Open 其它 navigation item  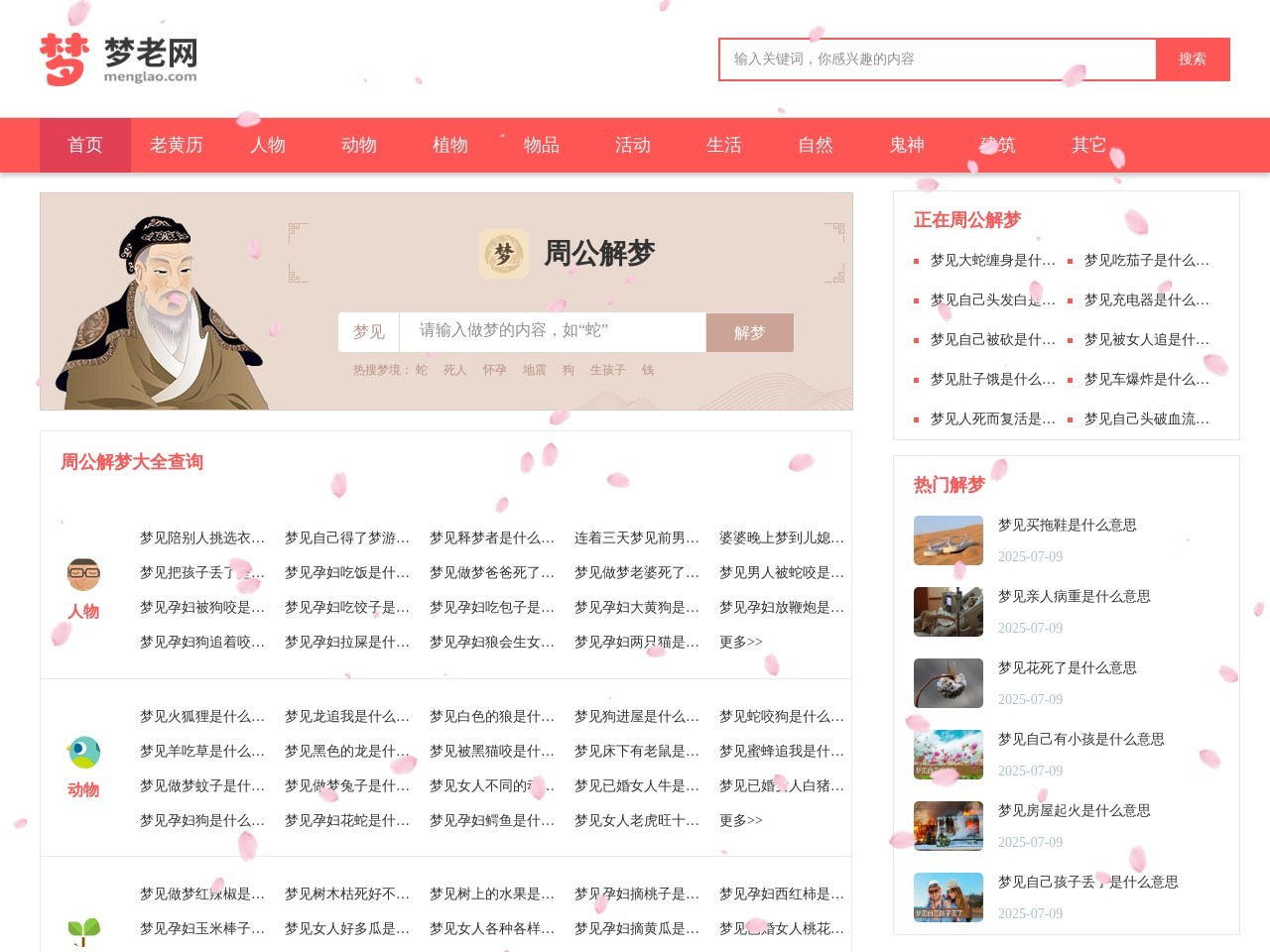coord(1089,145)
